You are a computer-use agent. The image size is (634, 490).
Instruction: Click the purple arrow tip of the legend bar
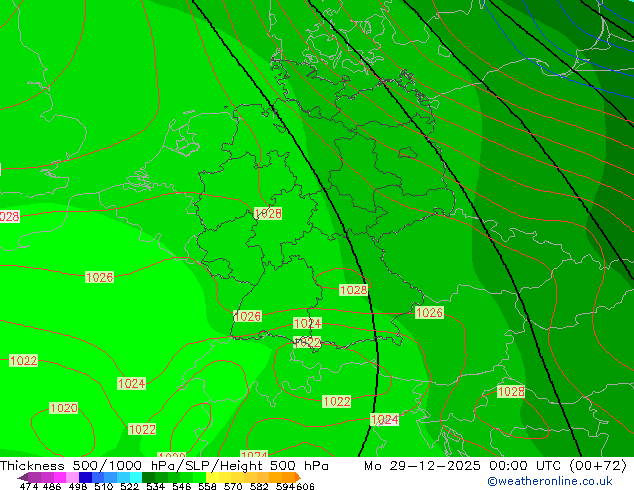tap(23, 477)
